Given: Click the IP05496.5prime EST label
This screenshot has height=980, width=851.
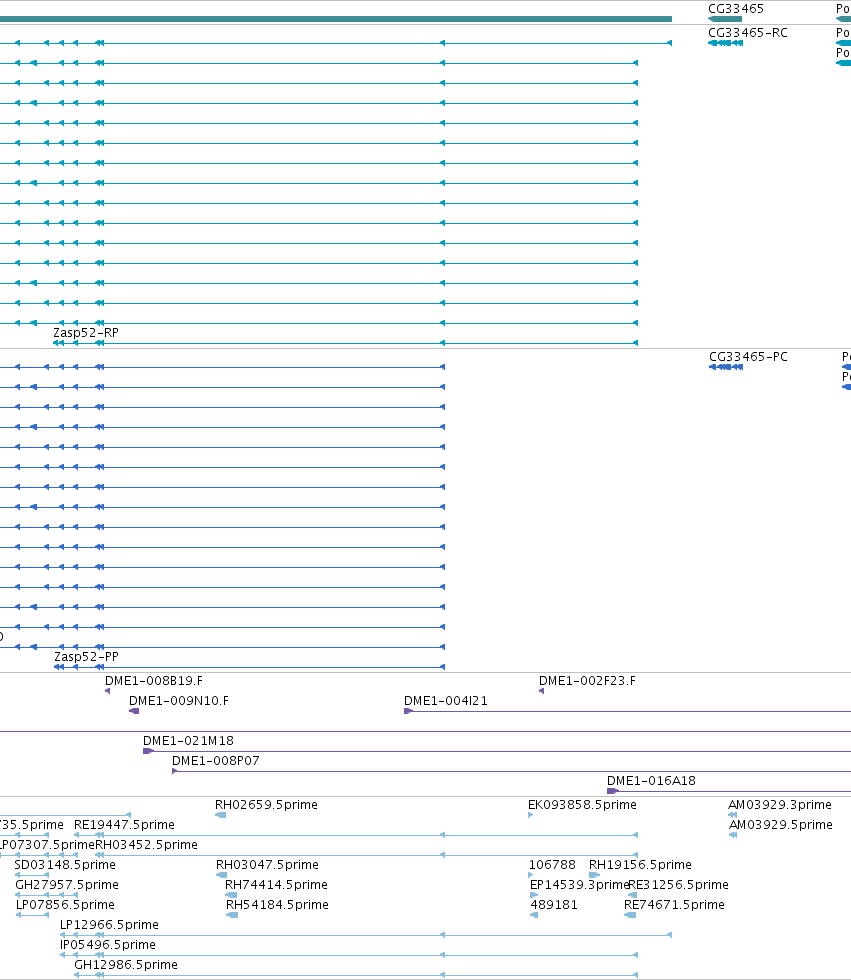Looking at the screenshot, I should pyautogui.click(x=107, y=944).
